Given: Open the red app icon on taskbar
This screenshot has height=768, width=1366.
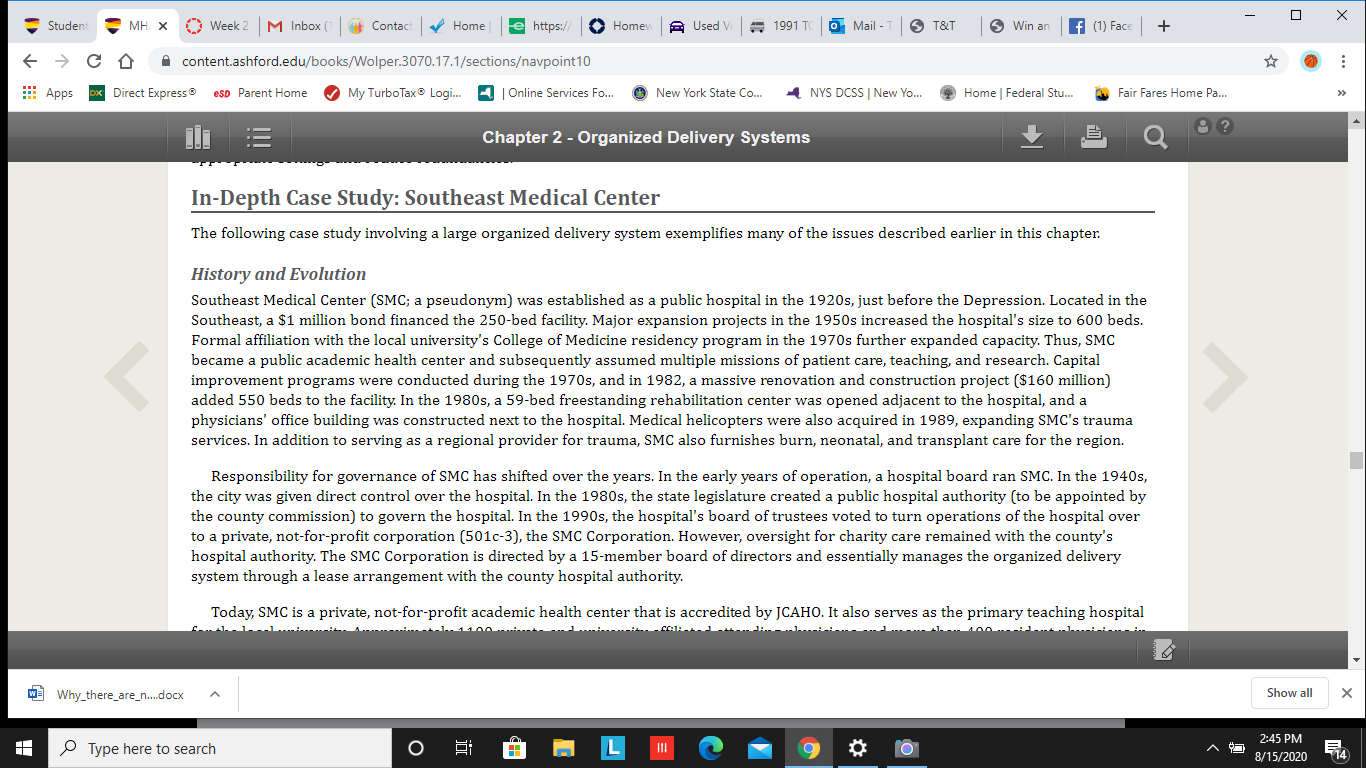Looking at the screenshot, I should [662, 748].
